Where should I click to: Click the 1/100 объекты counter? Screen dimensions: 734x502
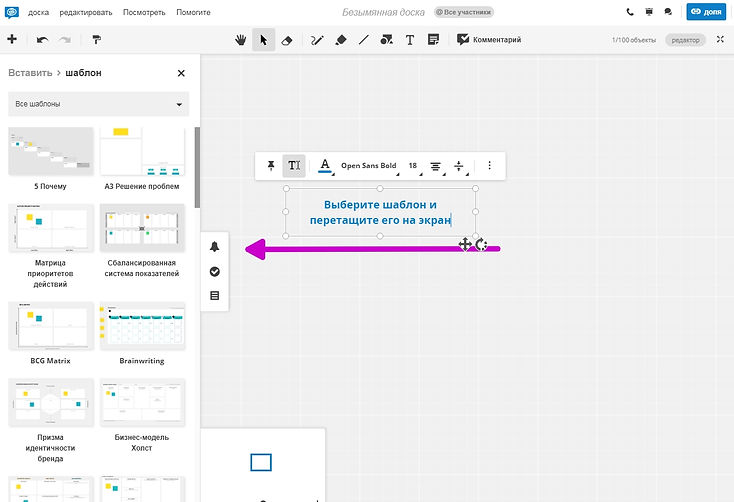click(x=634, y=40)
